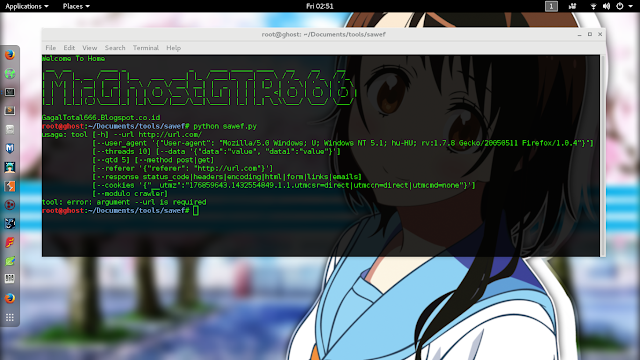Open the Terminal icon in the dock

pyautogui.click(x=10, y=92)
